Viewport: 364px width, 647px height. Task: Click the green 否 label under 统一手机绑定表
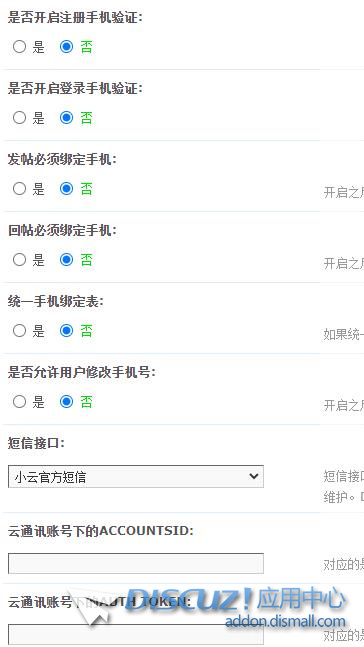(x=86, y=331)
